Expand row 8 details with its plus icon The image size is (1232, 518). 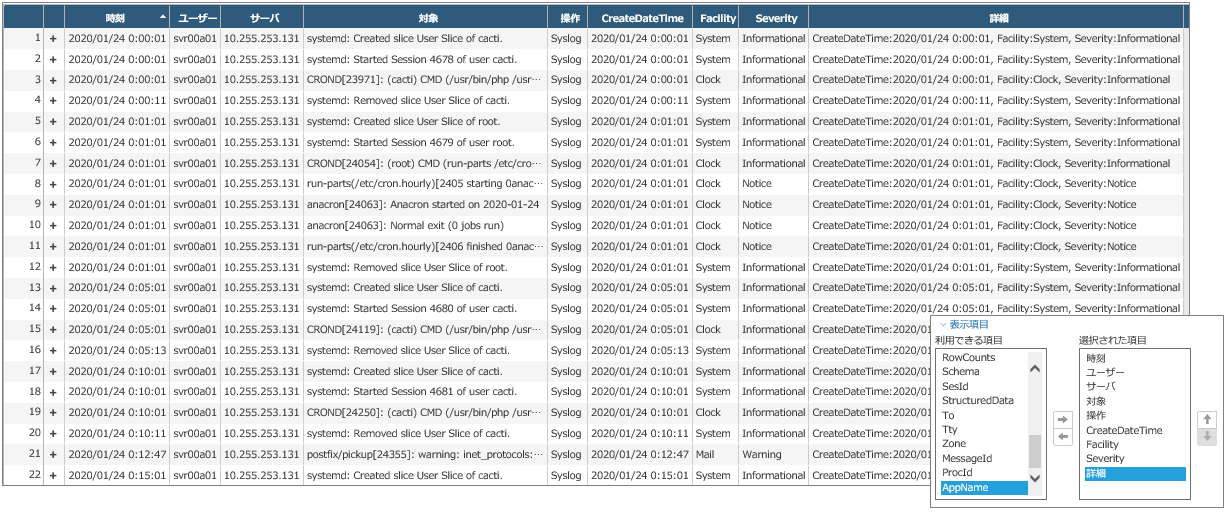point(54,184)
